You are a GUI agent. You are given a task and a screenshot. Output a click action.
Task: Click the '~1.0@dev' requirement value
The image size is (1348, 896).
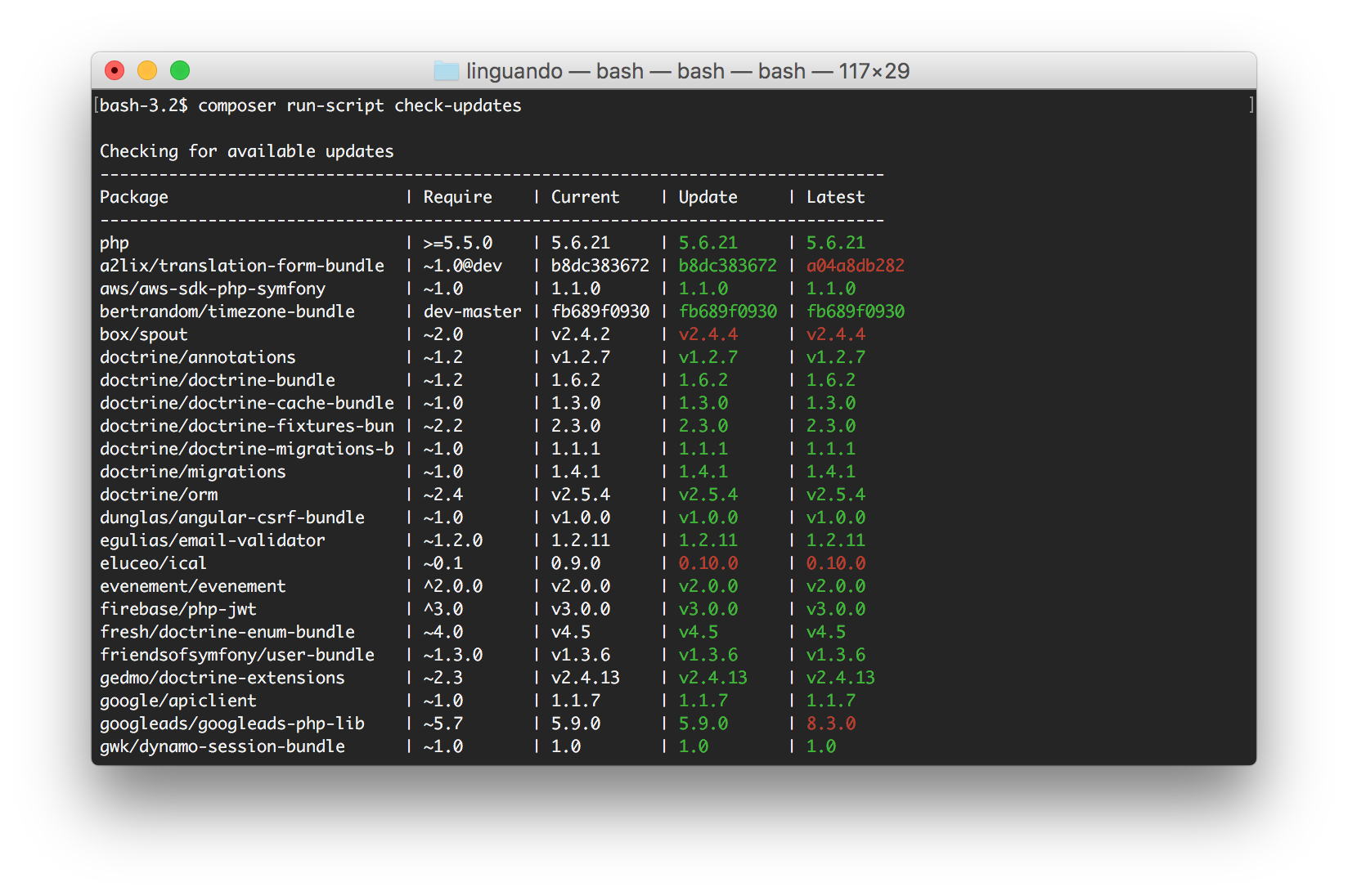(x=463, y=266)
